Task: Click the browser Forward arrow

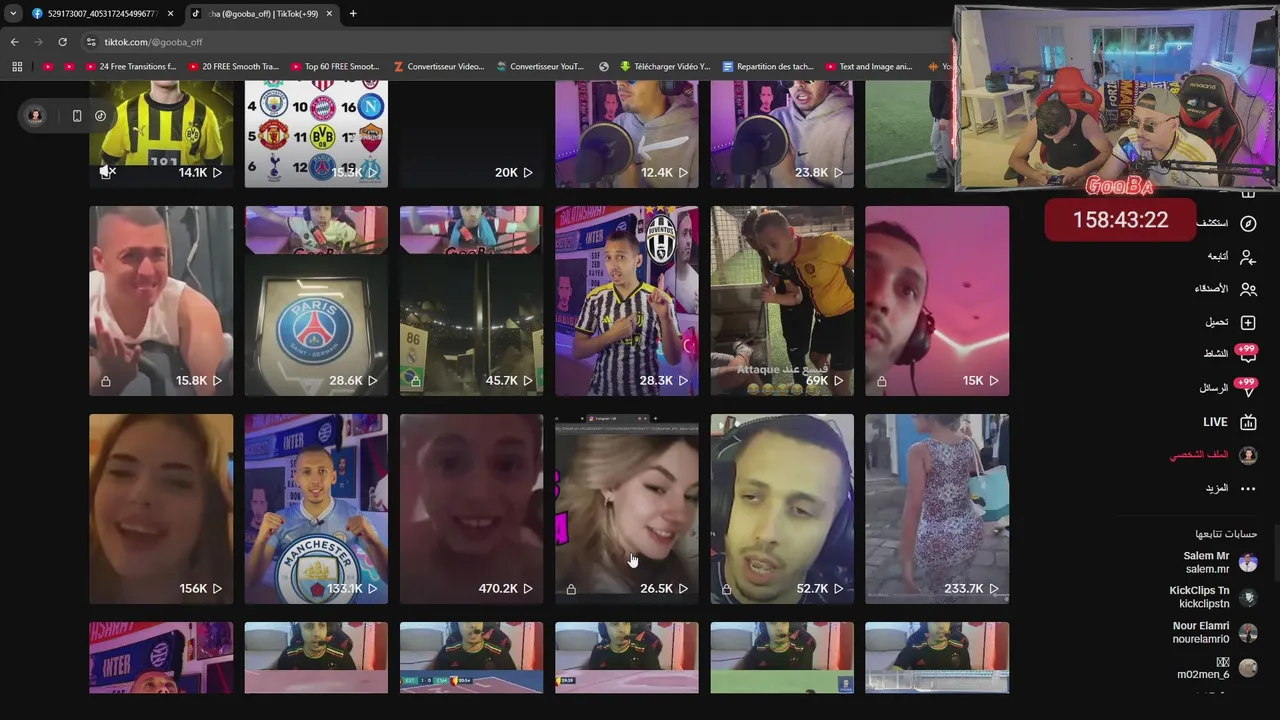Action: click(x=38, y=42)
